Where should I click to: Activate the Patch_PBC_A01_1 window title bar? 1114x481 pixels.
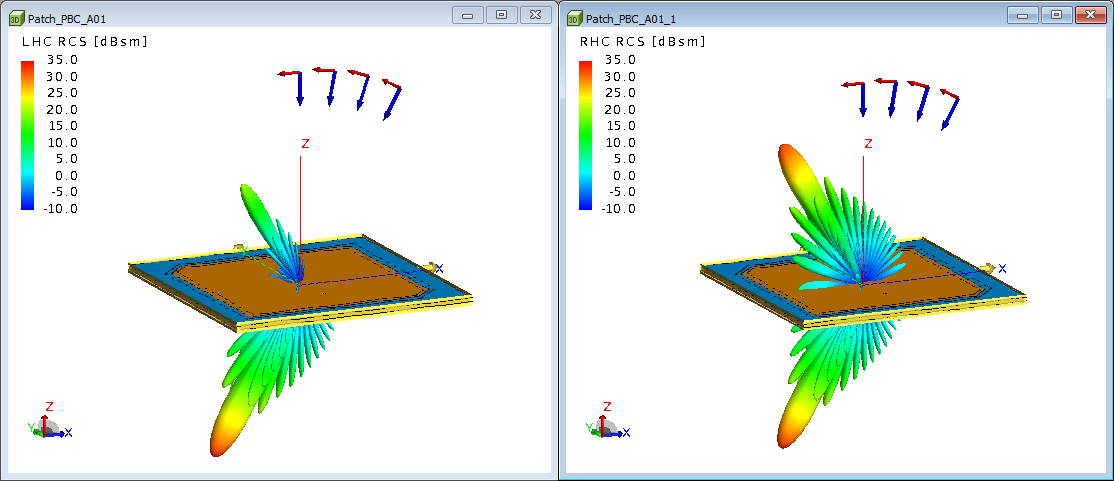point(800,17)
